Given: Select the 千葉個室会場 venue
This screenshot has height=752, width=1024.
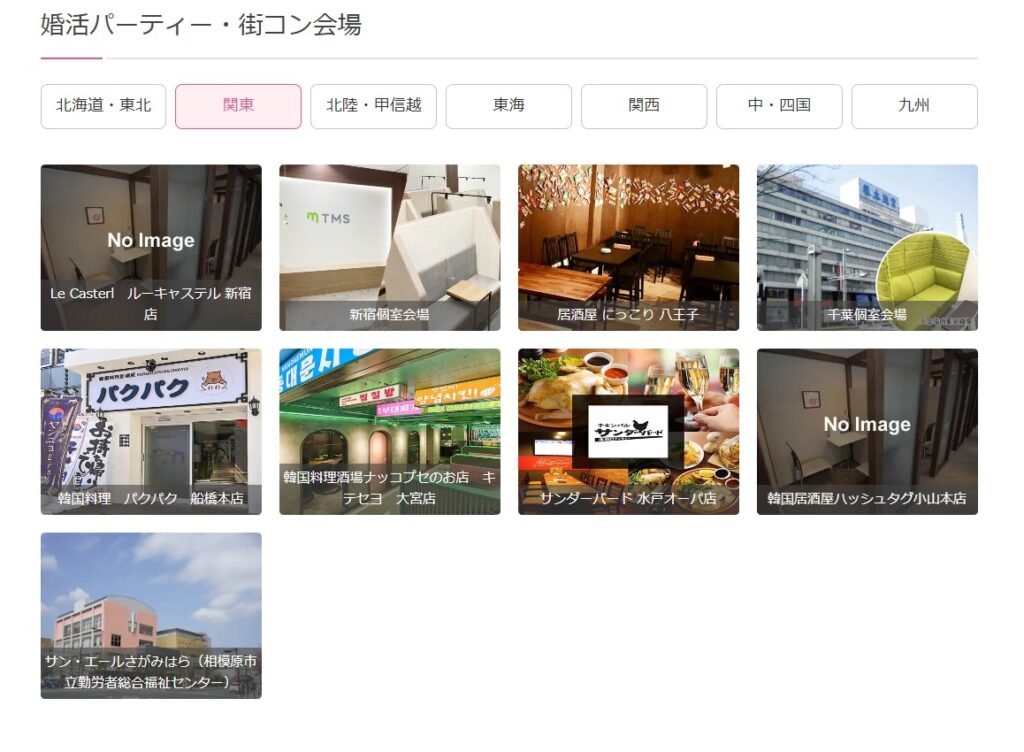Looking at the screenshot, I should [x=868, y=246].
